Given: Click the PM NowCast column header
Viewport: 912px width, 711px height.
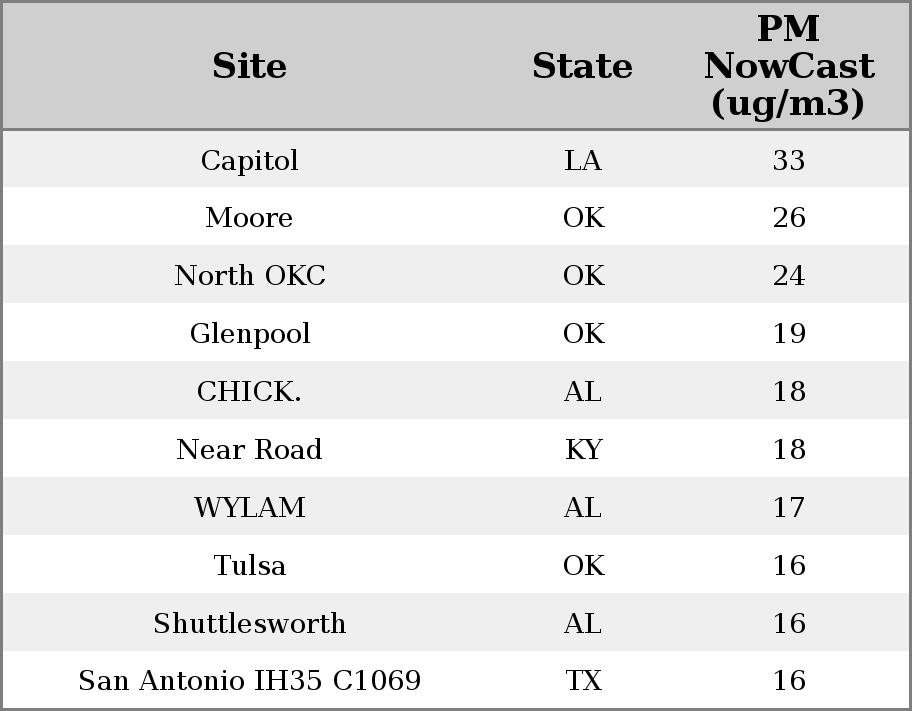Looking at the screenshot, I should pos(788,66).
